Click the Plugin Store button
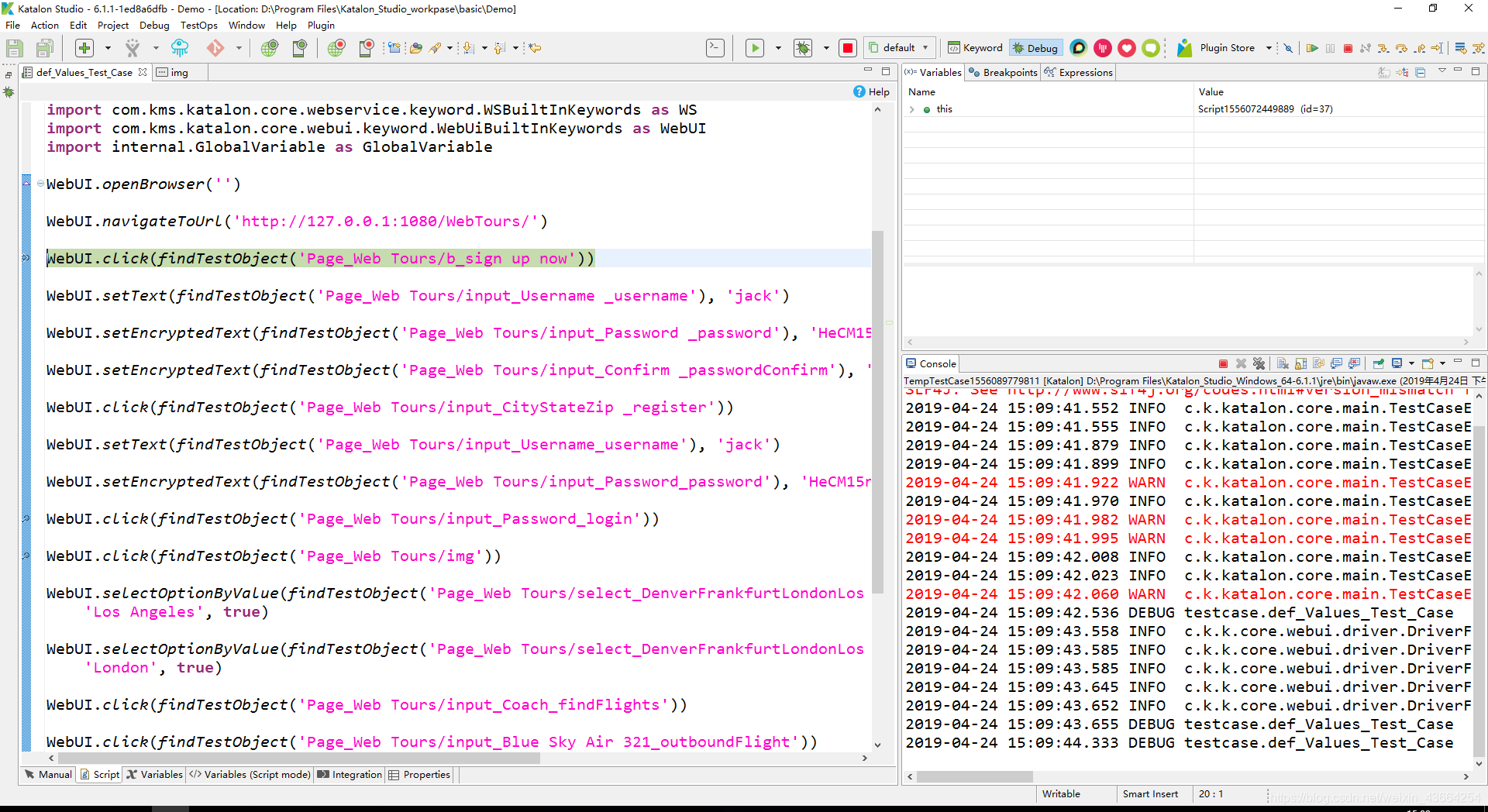Screen dimensions: 1488x812 1217,48
